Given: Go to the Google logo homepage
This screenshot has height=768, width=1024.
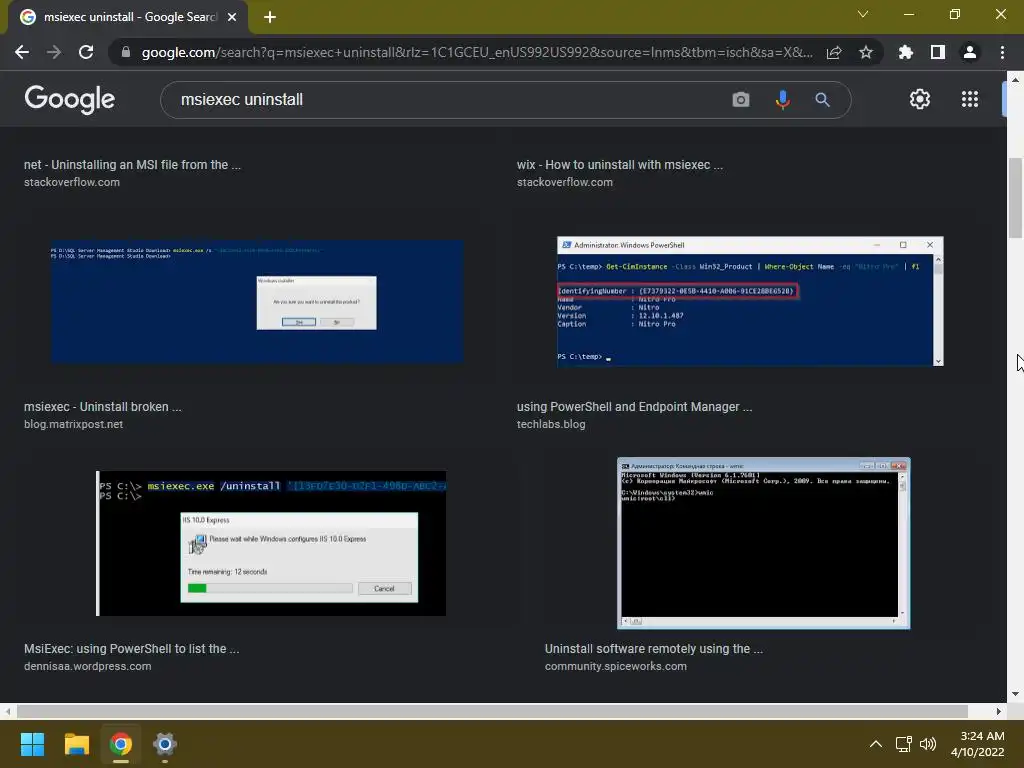Looking at the screenshot, I should 69,99.
